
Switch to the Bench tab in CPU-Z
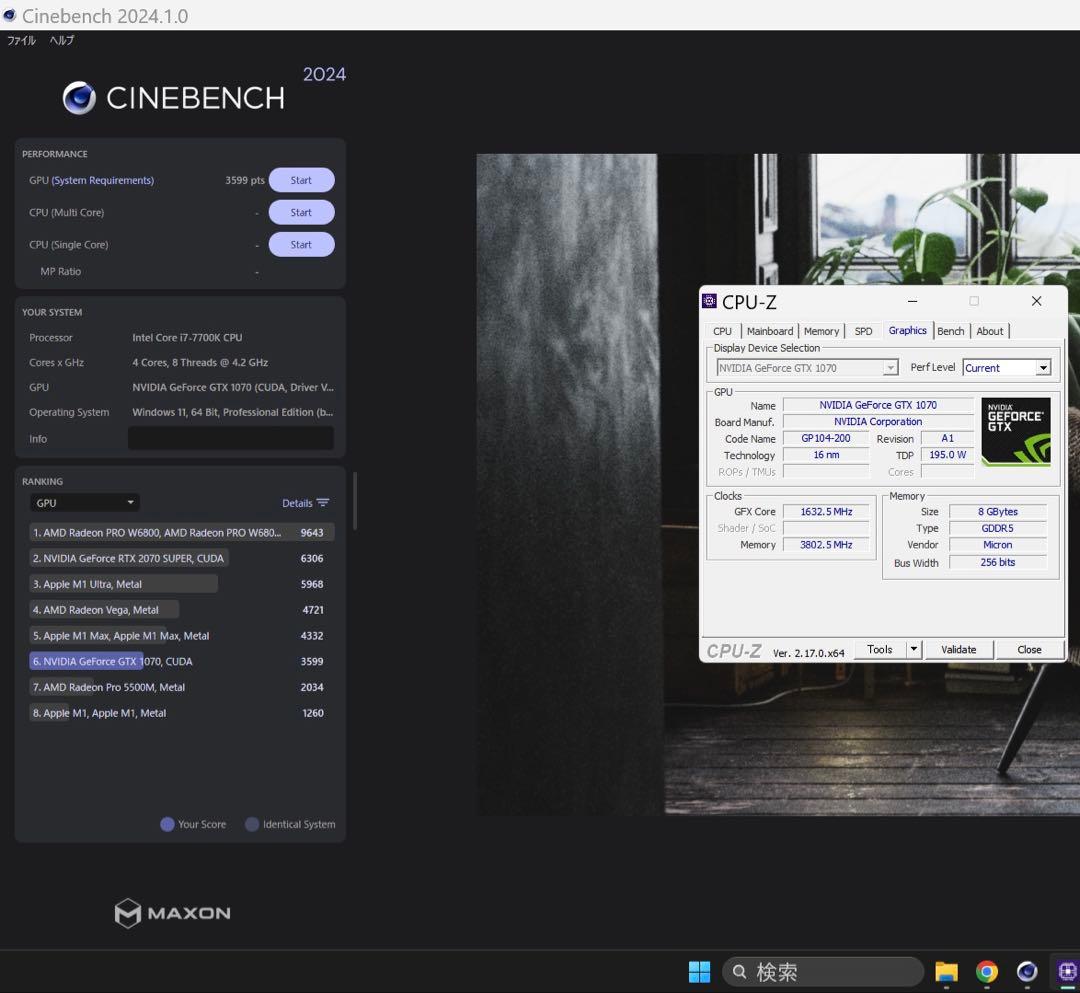tap(950, 331)
